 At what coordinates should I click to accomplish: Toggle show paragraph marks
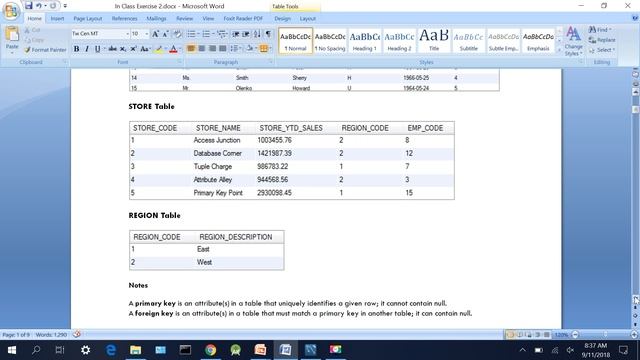point(268,34)
